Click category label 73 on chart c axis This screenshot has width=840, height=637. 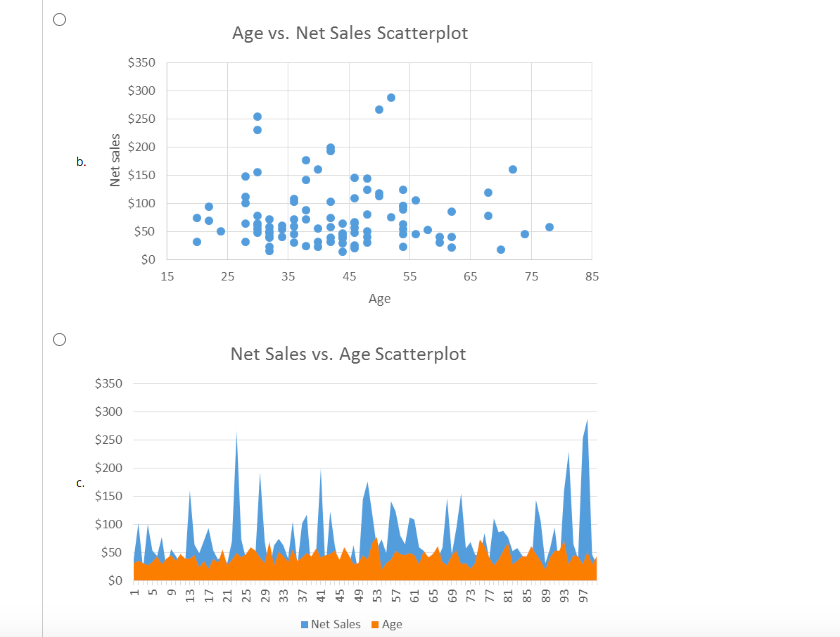[x=471, y=596]
